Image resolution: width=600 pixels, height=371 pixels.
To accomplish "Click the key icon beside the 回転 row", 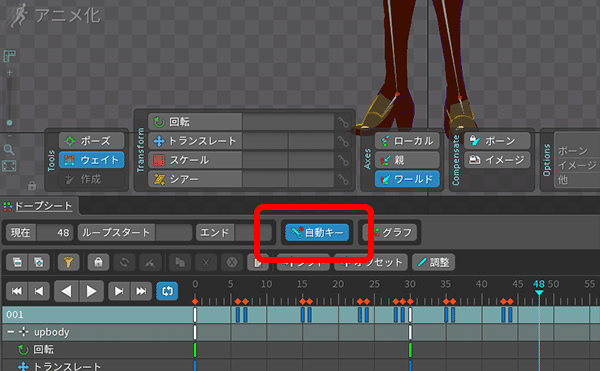I will pyautogui.click(x=343, y=122).
